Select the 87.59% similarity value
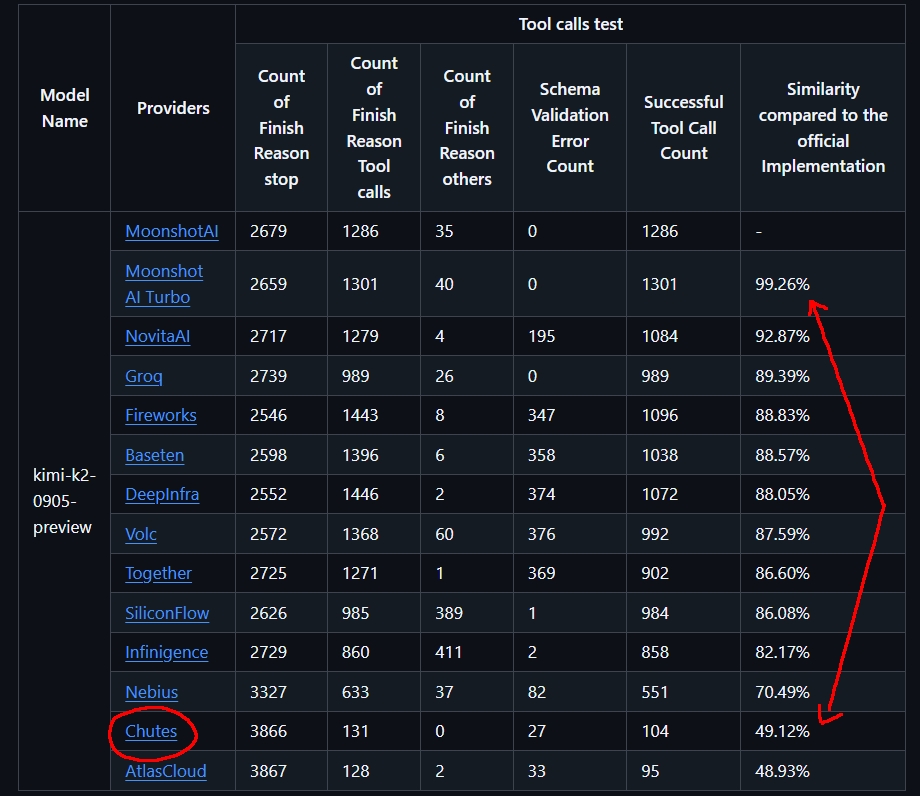920x796 pixels. [782, 534]
